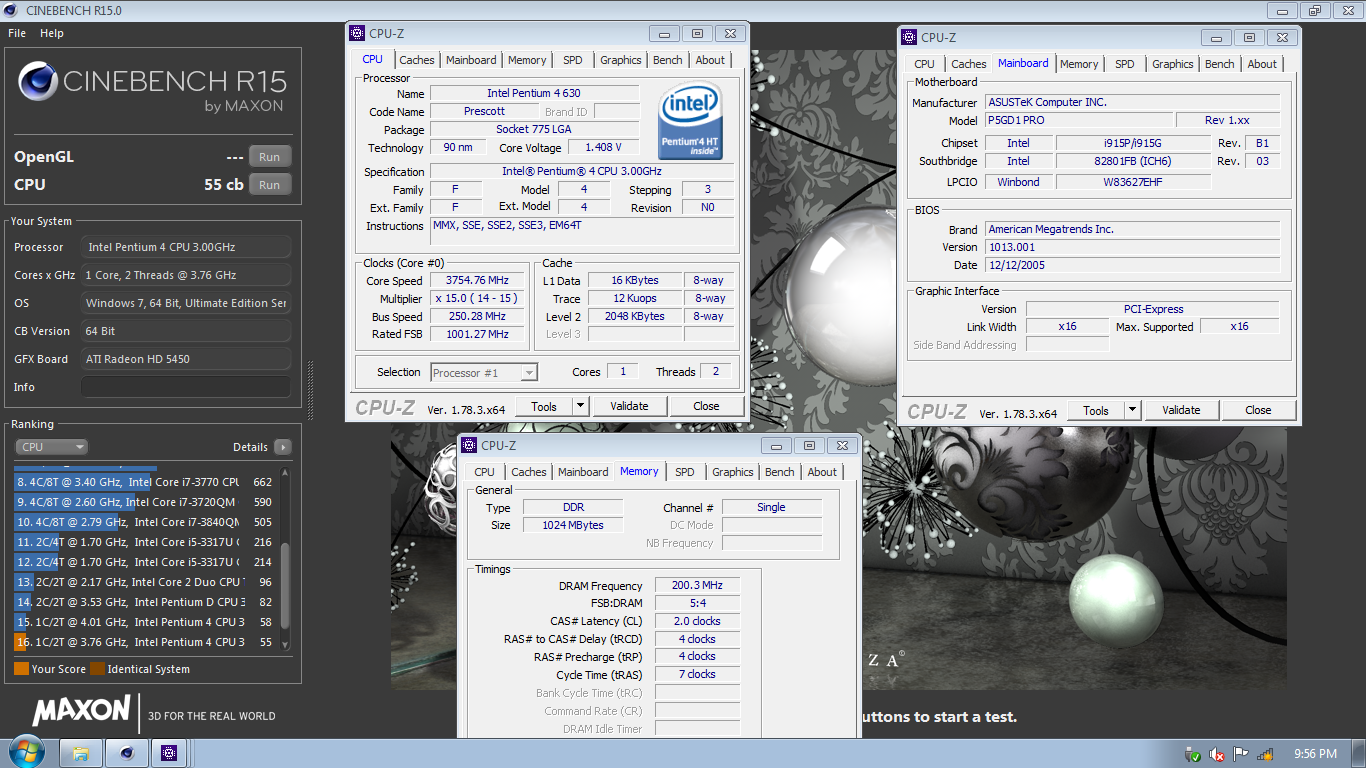The height and width of the screenshot is (768, 1366).
Task: Open the CPU ranking type dropdown
Action: click(x=52, y=447)
